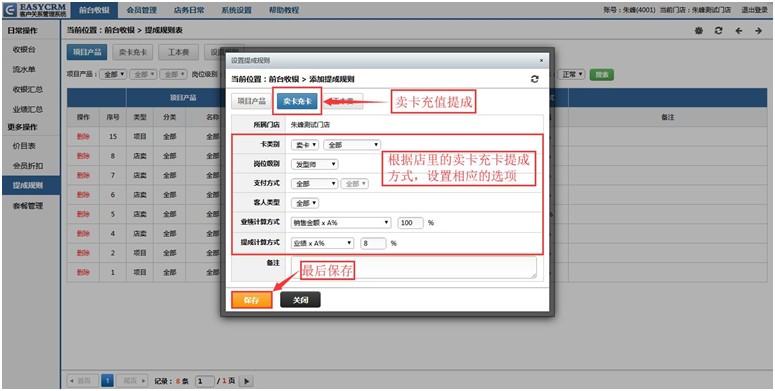Click the 尾页 pagination button

(132, 381)
